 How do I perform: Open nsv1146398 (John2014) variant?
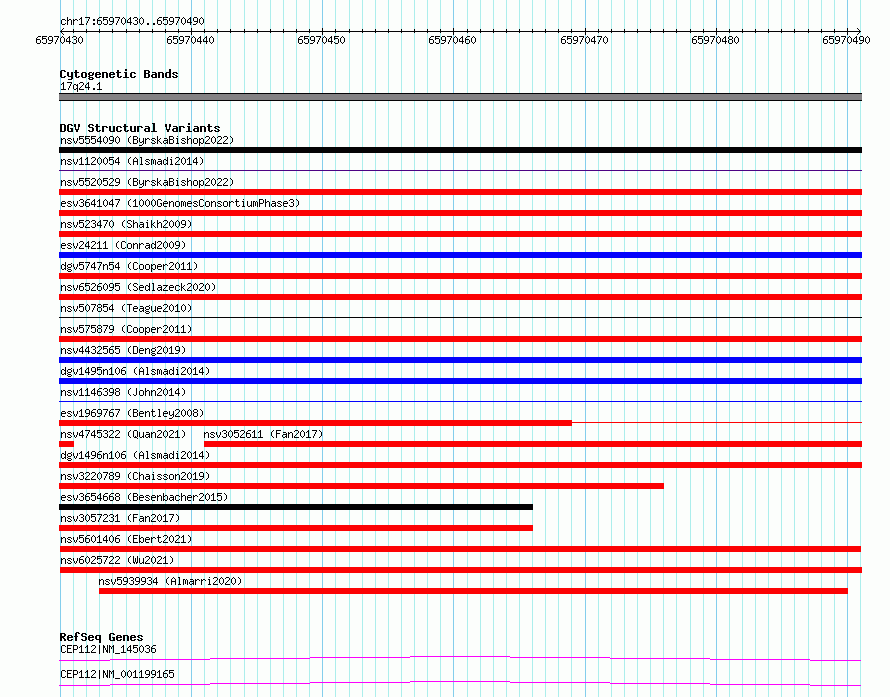(x=123, y=392)
